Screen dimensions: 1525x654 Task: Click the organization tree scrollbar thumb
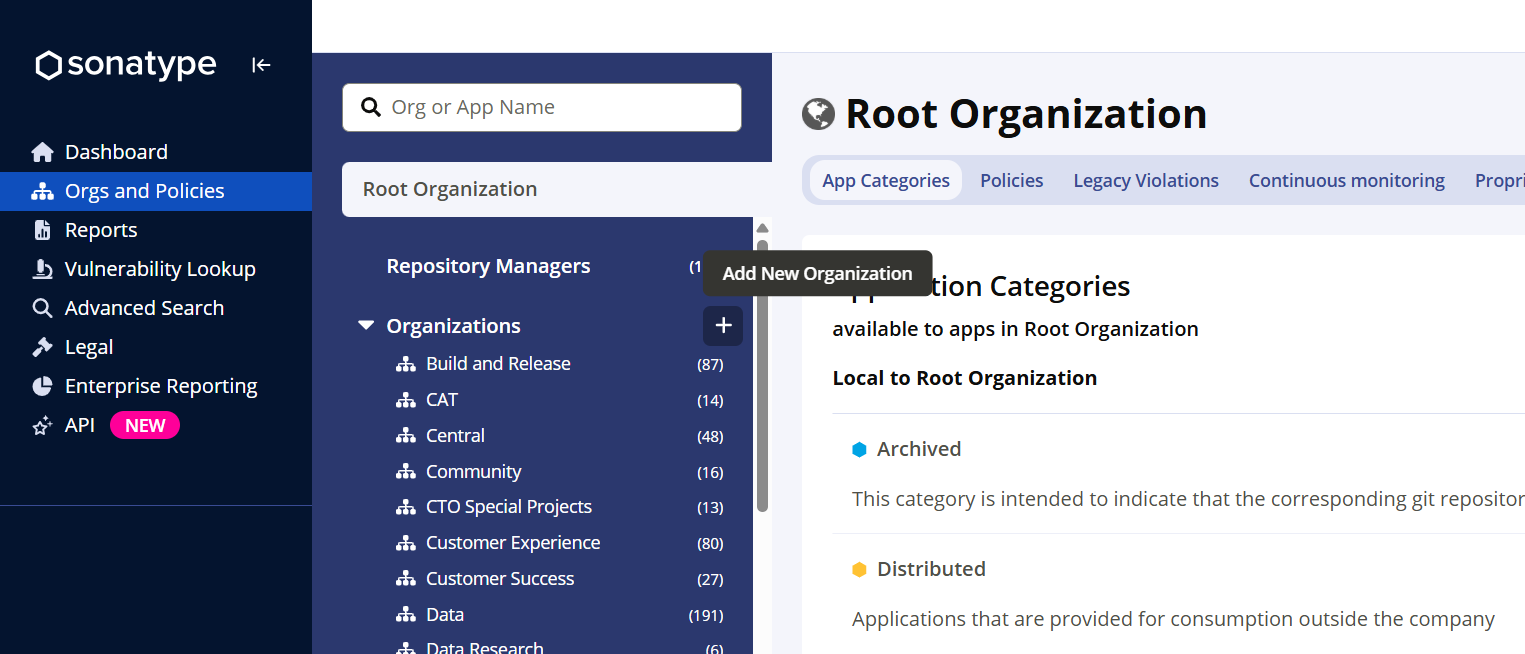(x=762, y=375)
